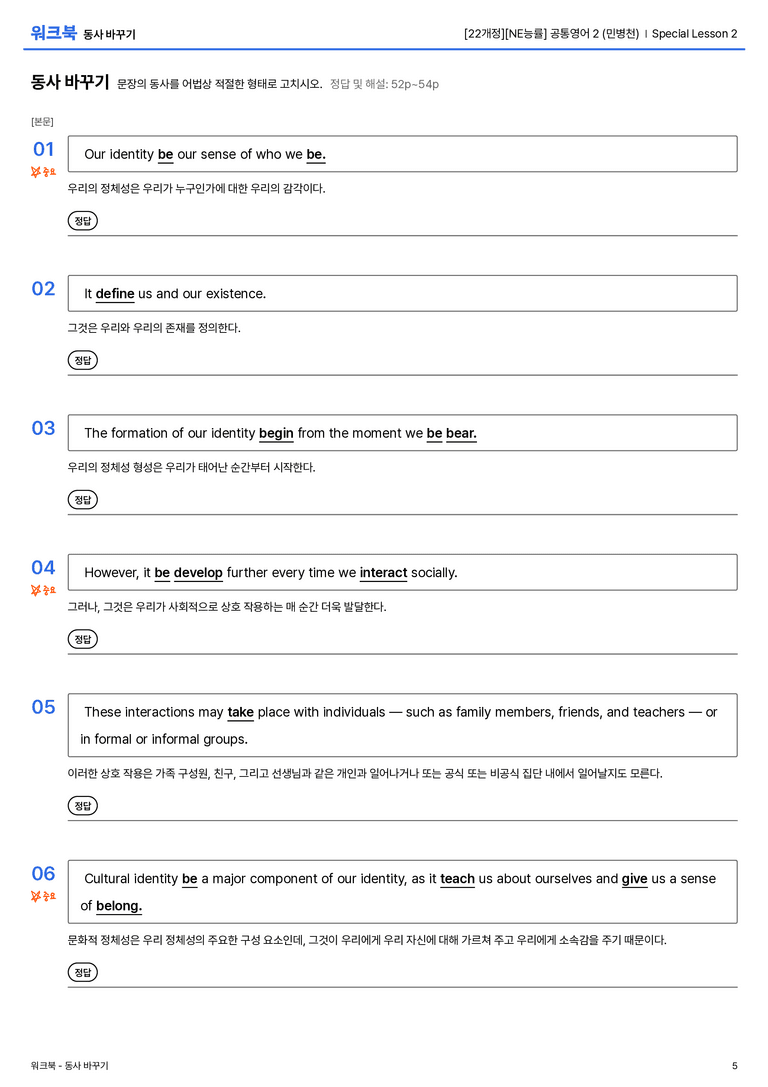The width and height of the screenshot is (768, 1087).
Task: Click the 'Special Lesson 2' header text
Action: point(695,33)
